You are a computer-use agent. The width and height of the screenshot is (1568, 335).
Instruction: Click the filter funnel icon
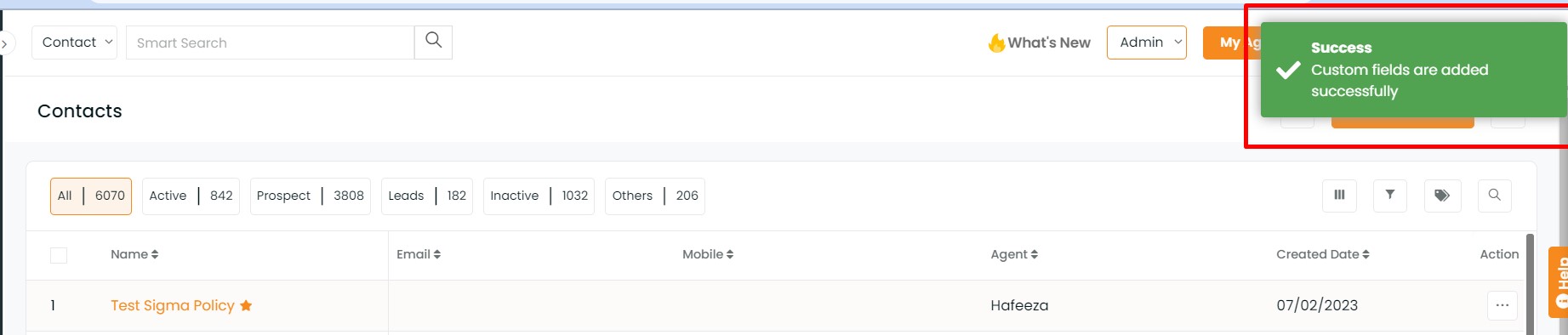(x=1390, y=196)
